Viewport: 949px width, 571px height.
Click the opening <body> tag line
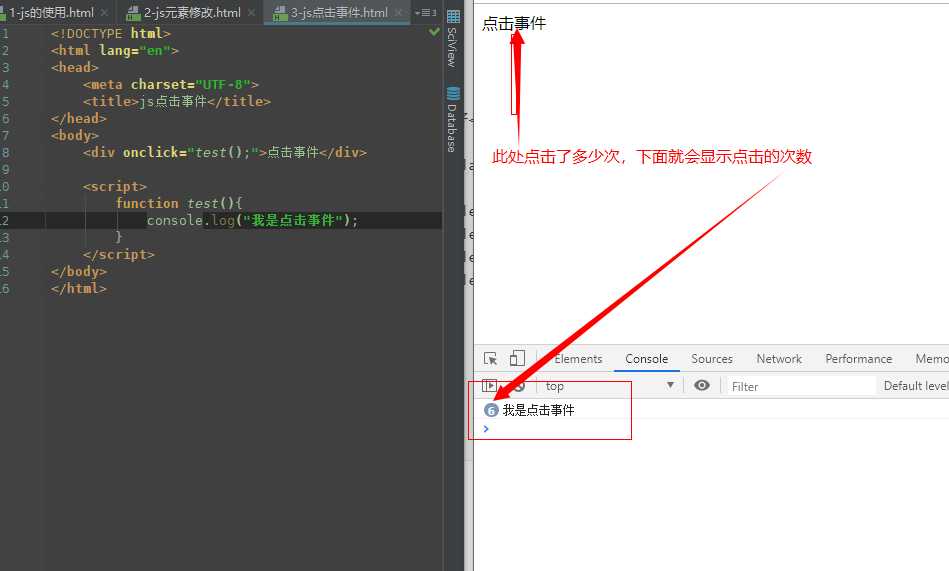coord(74,136)
